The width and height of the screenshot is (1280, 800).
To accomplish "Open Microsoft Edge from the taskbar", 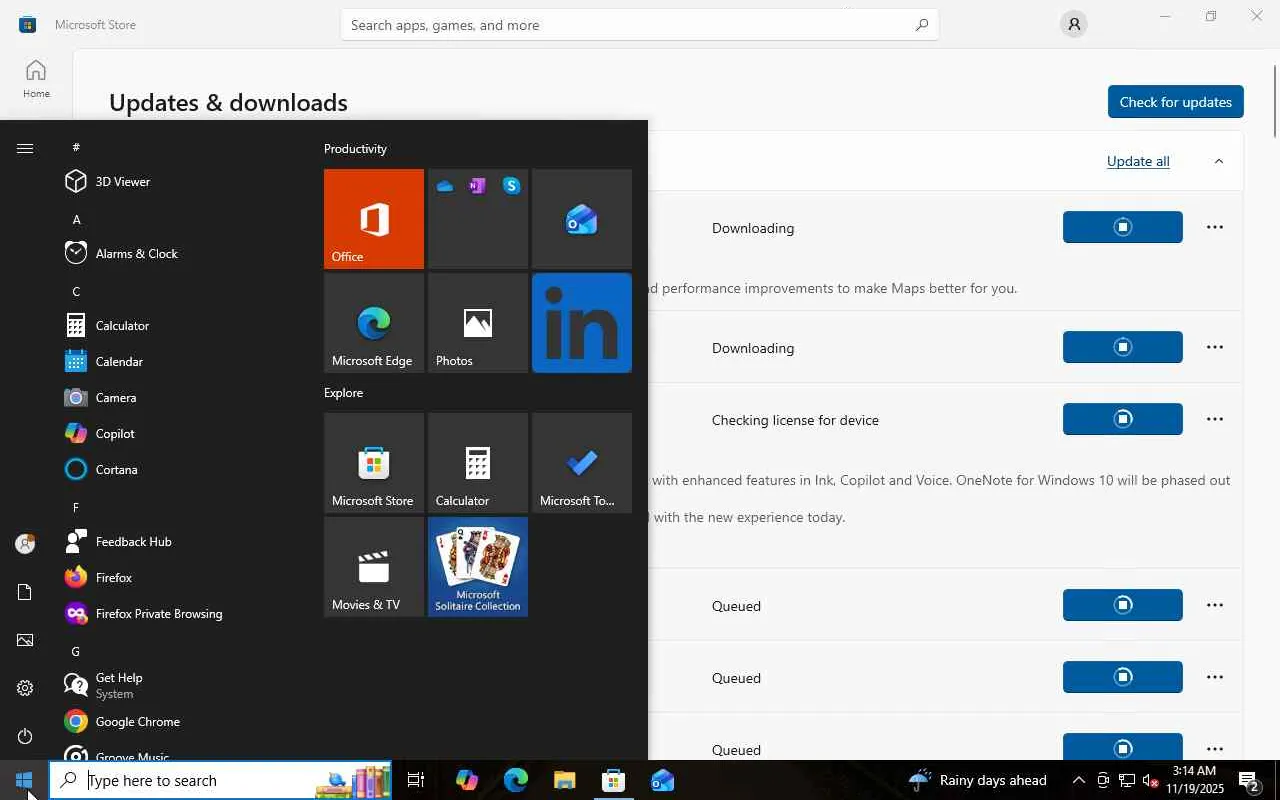I will 516,780.
